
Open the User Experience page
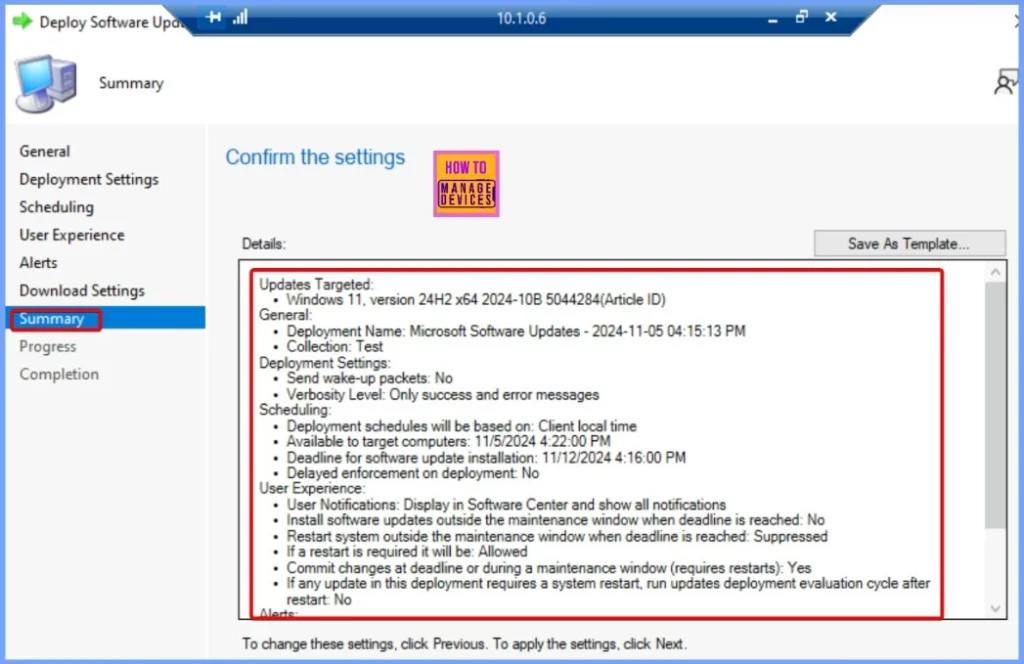(72, 235)
